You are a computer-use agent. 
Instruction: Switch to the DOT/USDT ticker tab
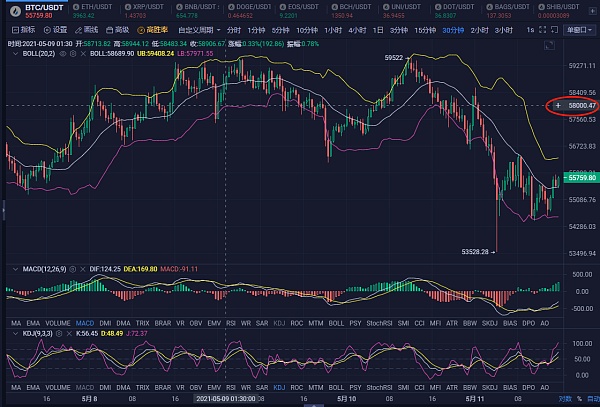click(455, 11)
